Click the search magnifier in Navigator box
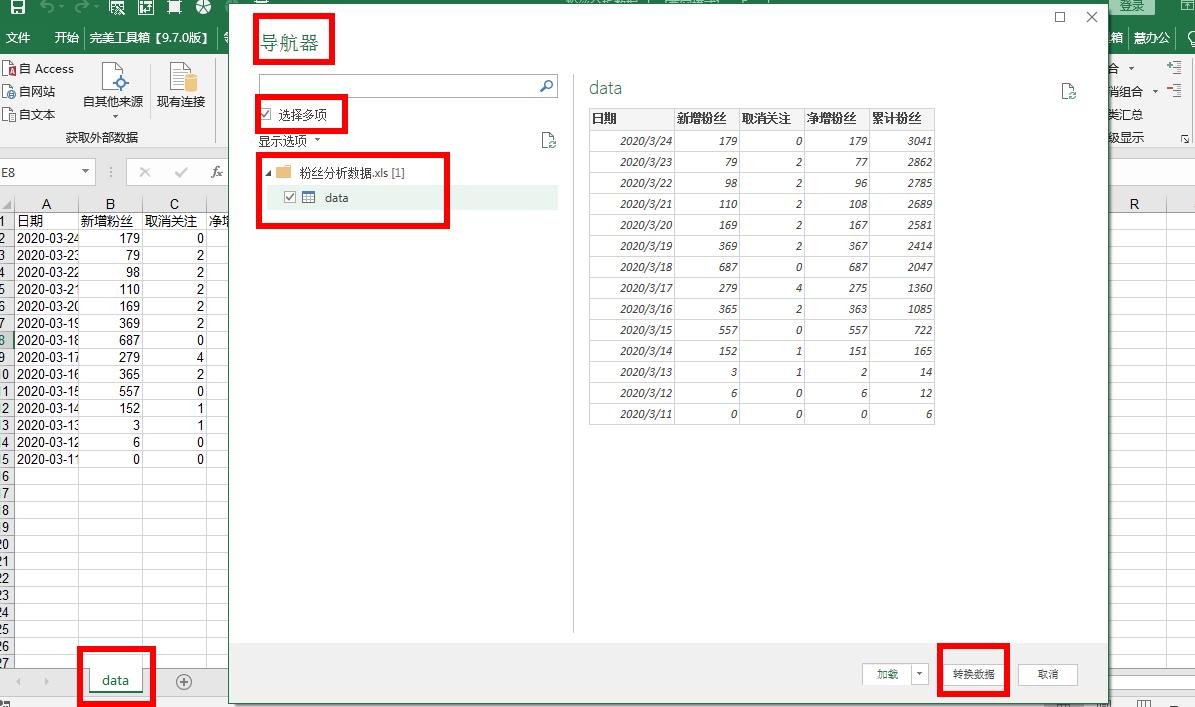Image resolution: width=1195 pixels, height=707 pixels. [546, 85]
